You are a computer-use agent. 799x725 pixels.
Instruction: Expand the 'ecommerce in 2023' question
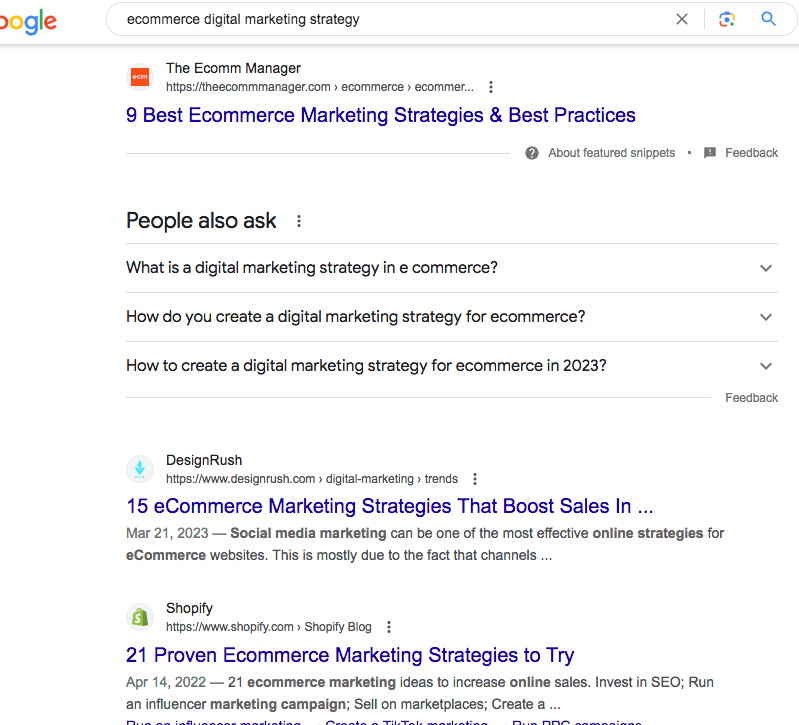pyautogui.click(x=451, y=366)
